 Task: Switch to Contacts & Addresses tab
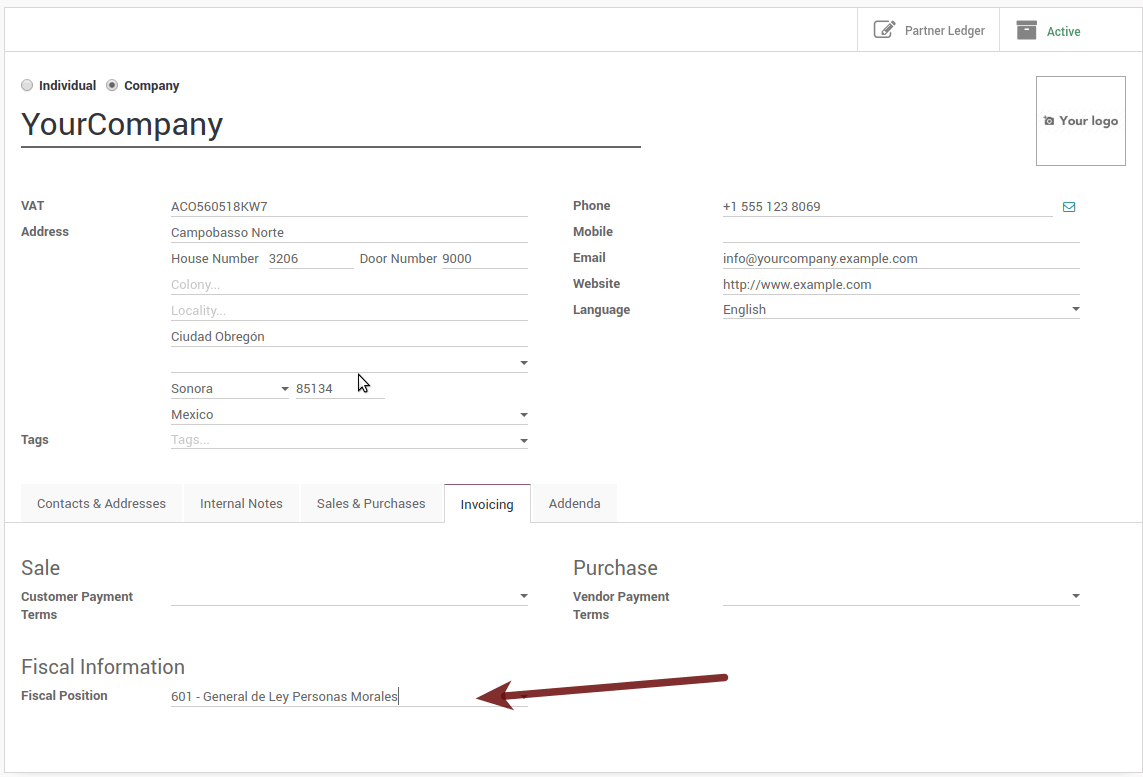[101, 504]
